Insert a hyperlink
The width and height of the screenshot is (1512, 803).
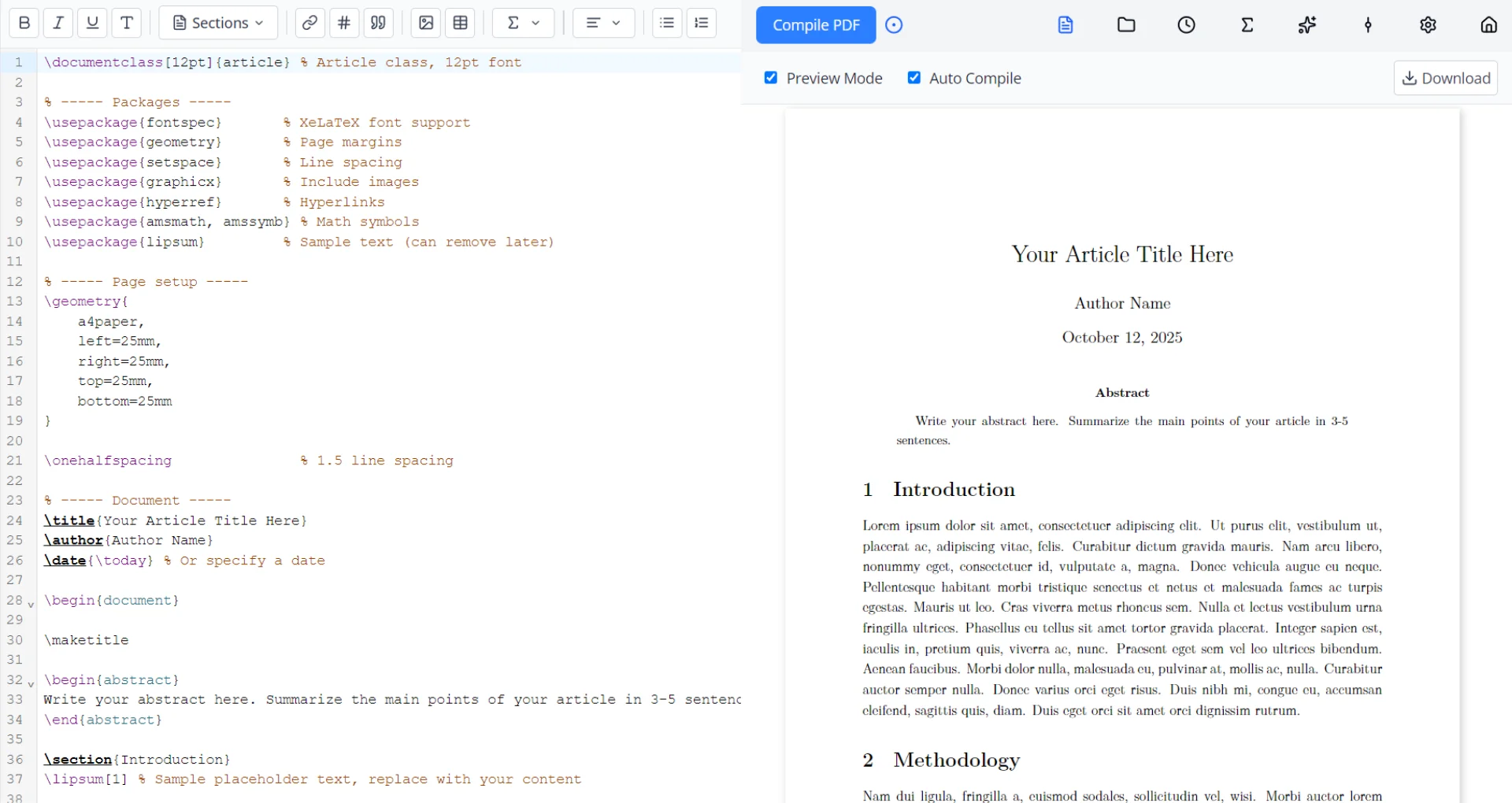310,23
